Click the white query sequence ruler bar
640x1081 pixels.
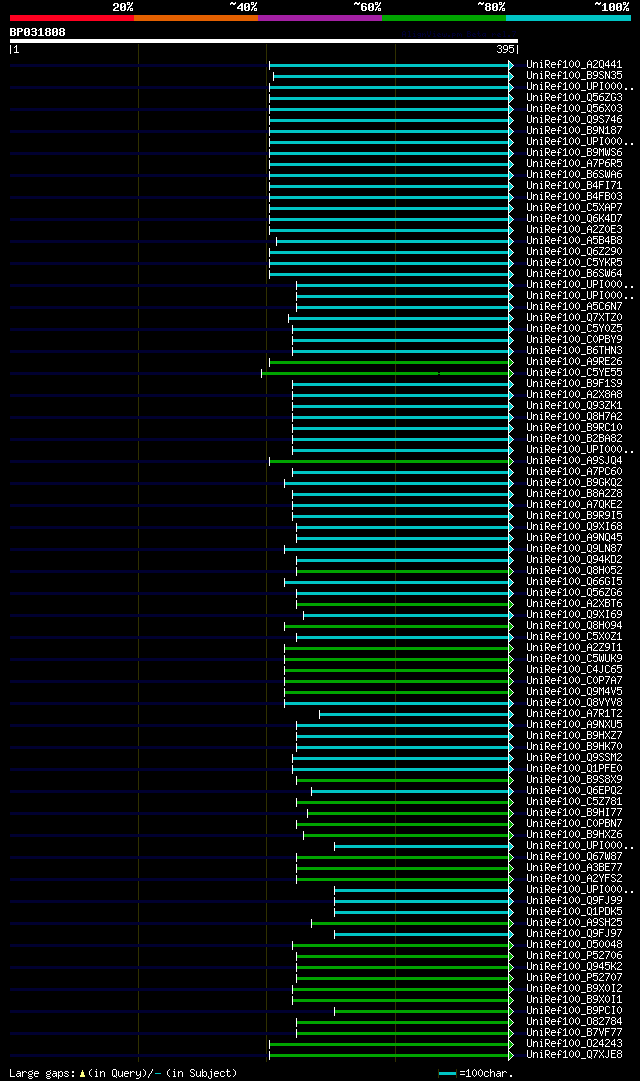263,41
